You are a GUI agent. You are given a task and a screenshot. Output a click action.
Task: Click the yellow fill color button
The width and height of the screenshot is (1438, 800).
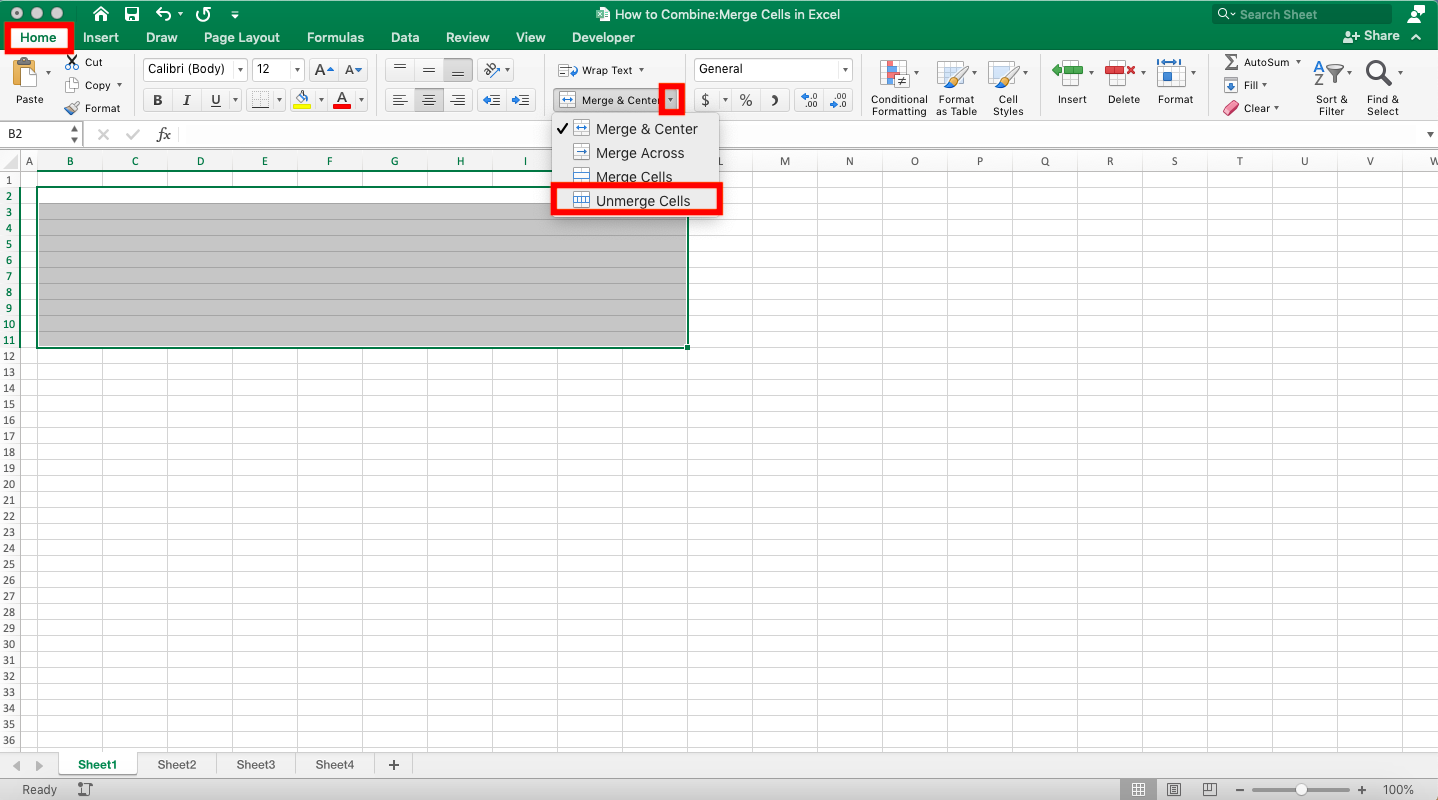pyautogui.click(x=302, y=100)
